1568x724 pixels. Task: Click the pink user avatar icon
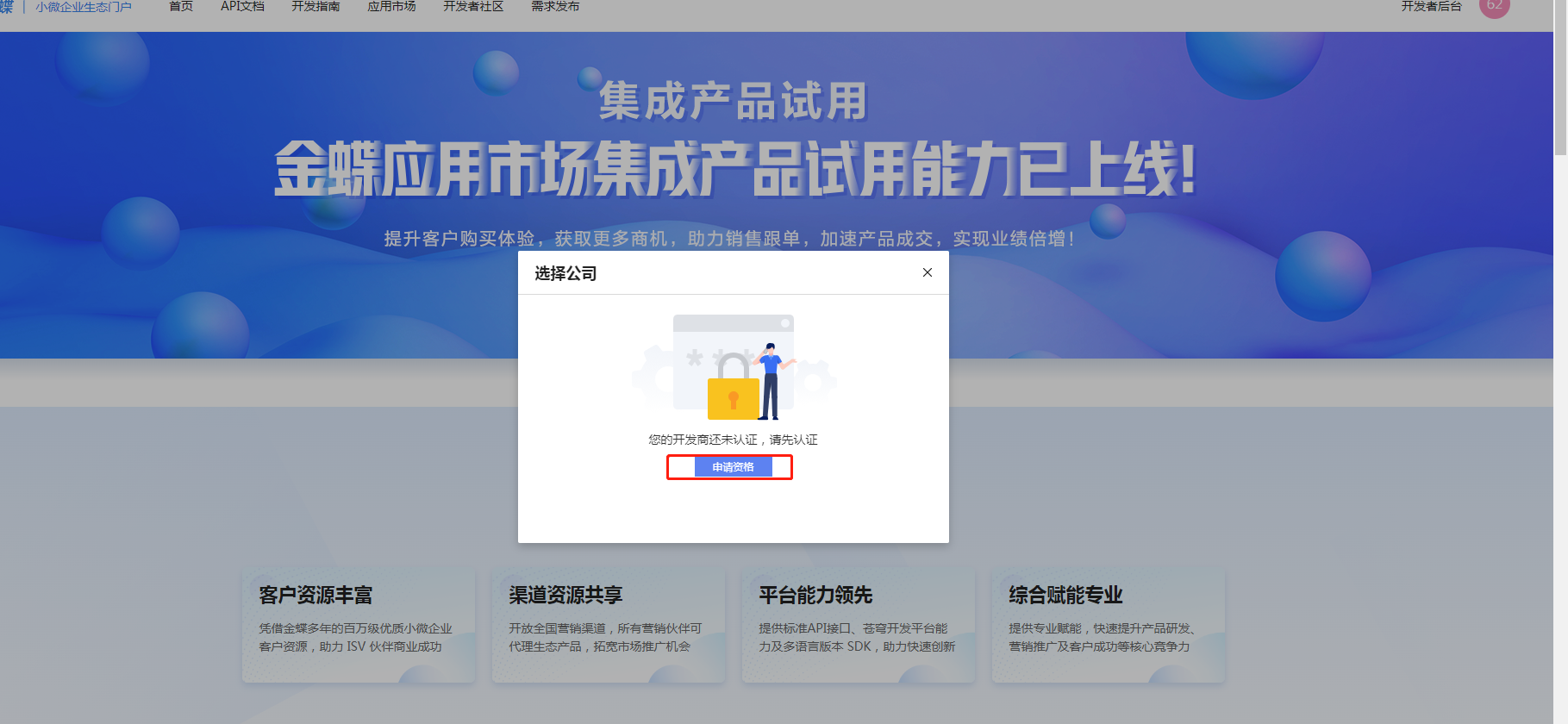click(1495, 6)
